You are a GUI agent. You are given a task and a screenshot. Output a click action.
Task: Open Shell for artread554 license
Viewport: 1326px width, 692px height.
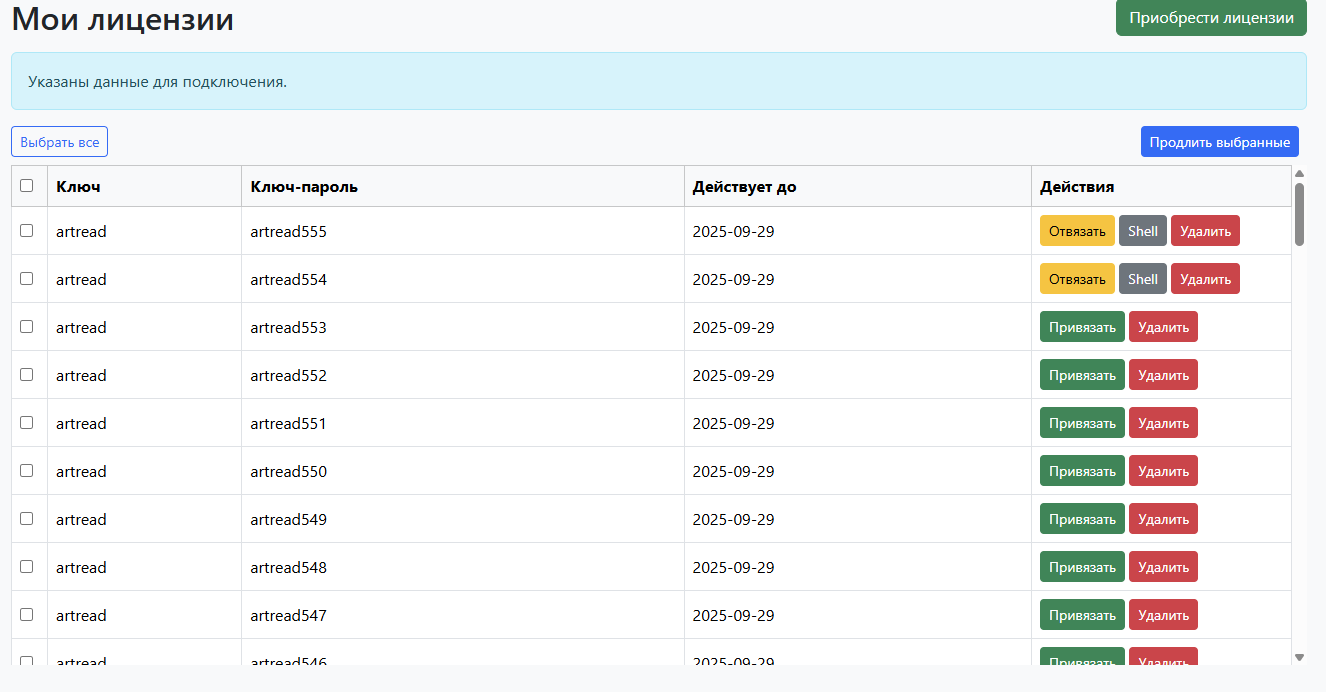pos(1142,279)
